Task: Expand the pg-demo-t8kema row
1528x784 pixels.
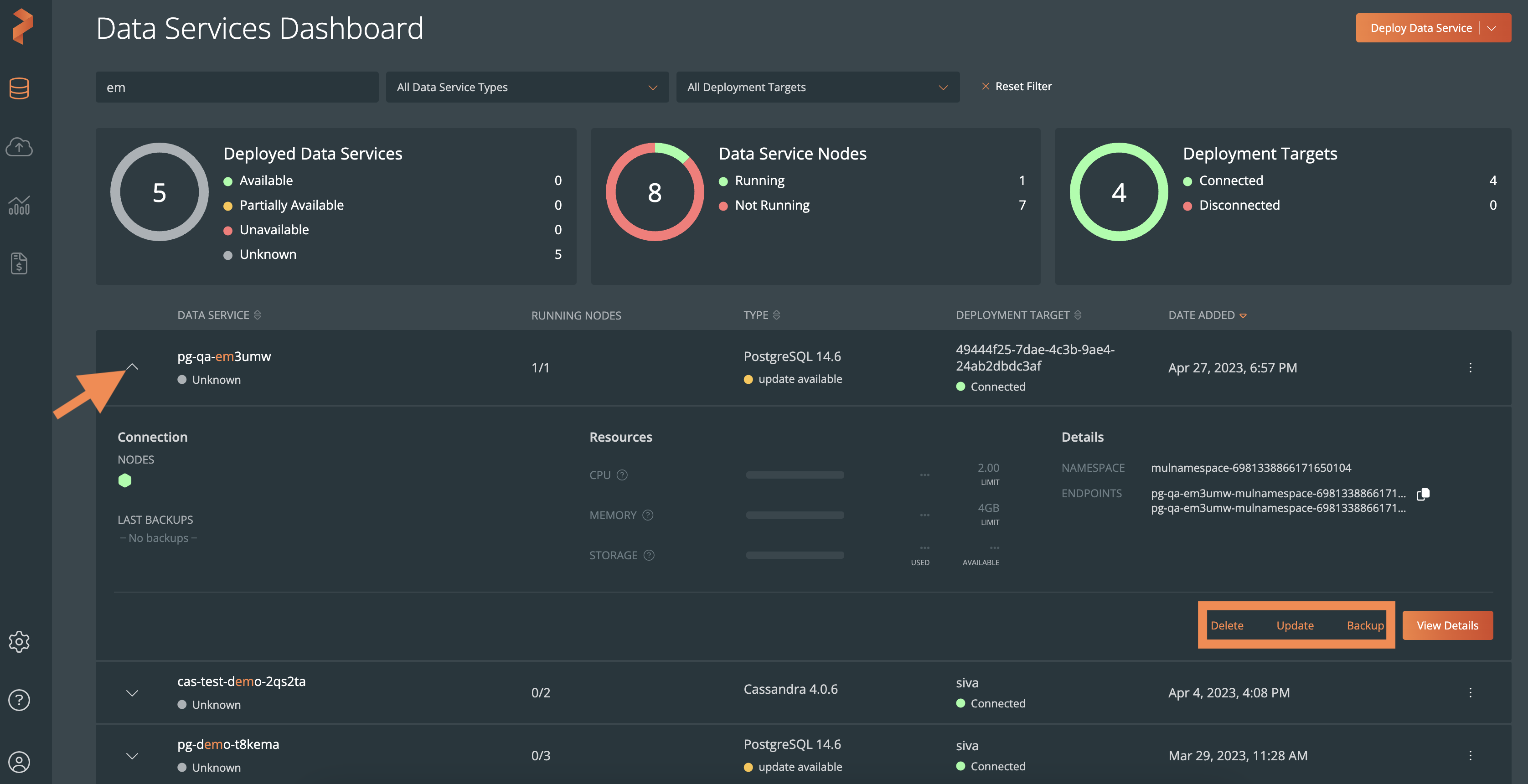Action: 132,756
